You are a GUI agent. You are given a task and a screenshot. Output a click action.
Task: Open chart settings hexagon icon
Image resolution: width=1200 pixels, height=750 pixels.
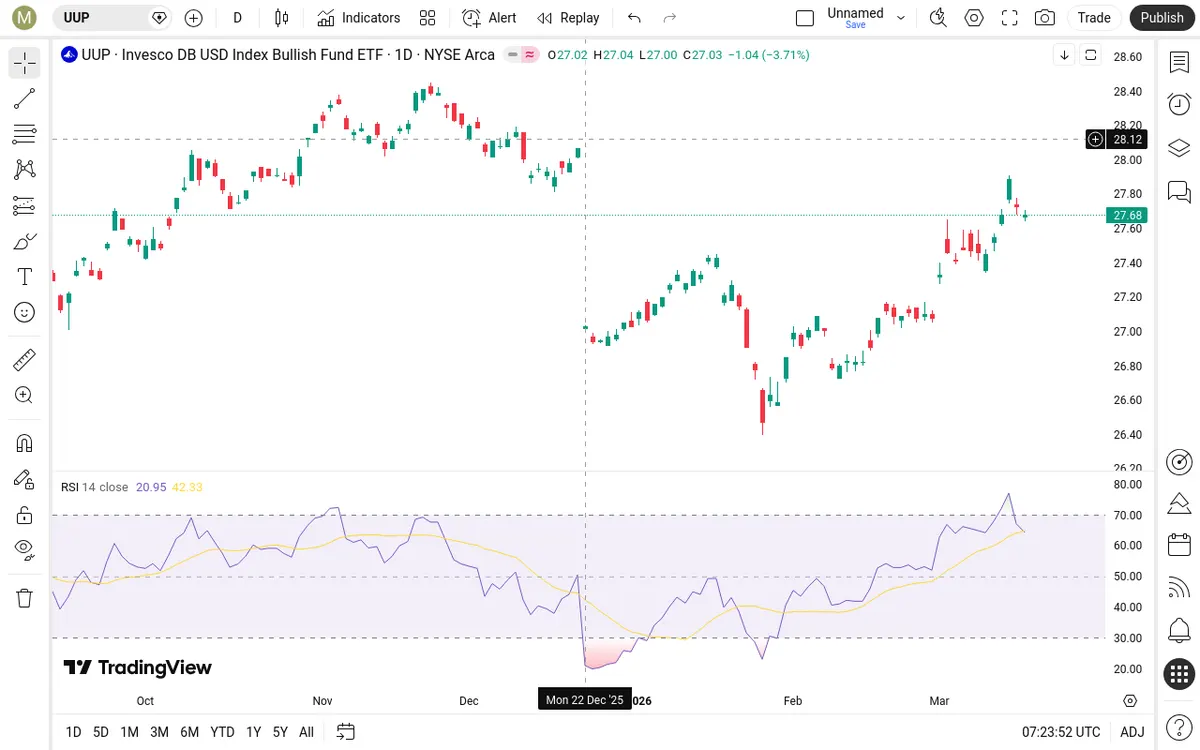click(x=974, y=18)
